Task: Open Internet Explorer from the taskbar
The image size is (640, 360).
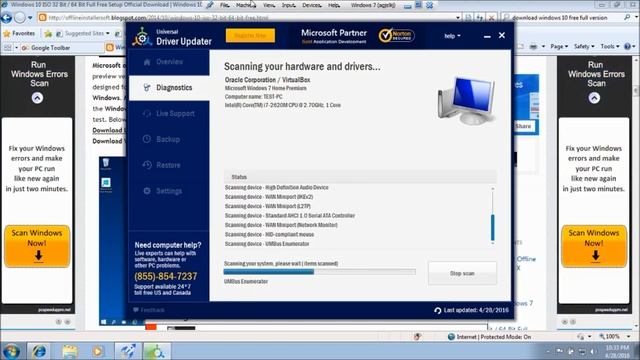Action: pos(39,351)
